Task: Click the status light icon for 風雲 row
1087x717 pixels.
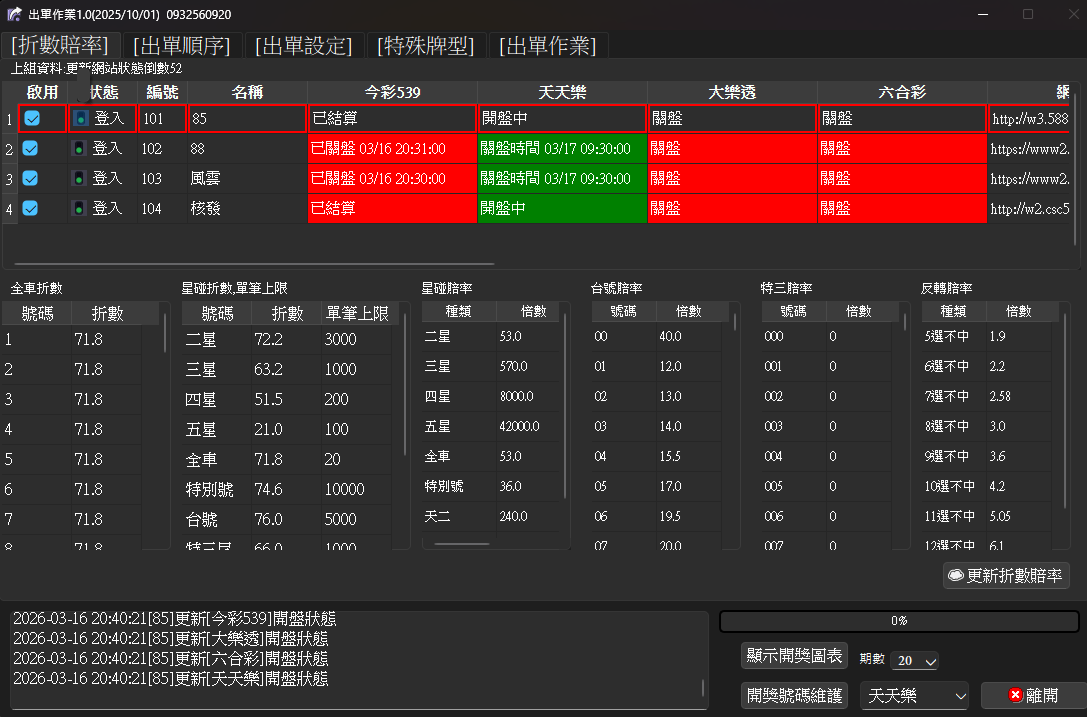Action: [x=80, y=179]
